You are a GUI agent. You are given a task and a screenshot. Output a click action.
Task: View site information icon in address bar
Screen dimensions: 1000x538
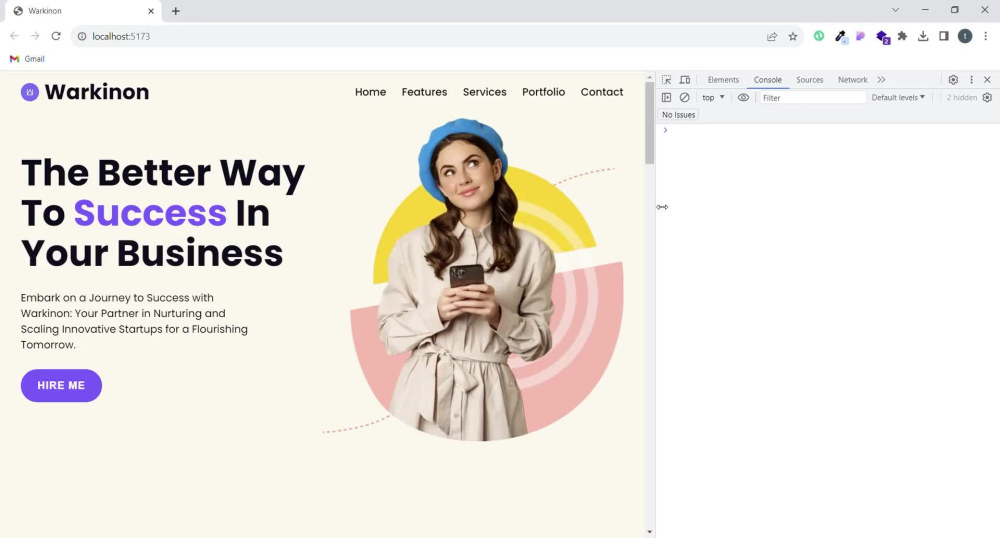(82, 36)
